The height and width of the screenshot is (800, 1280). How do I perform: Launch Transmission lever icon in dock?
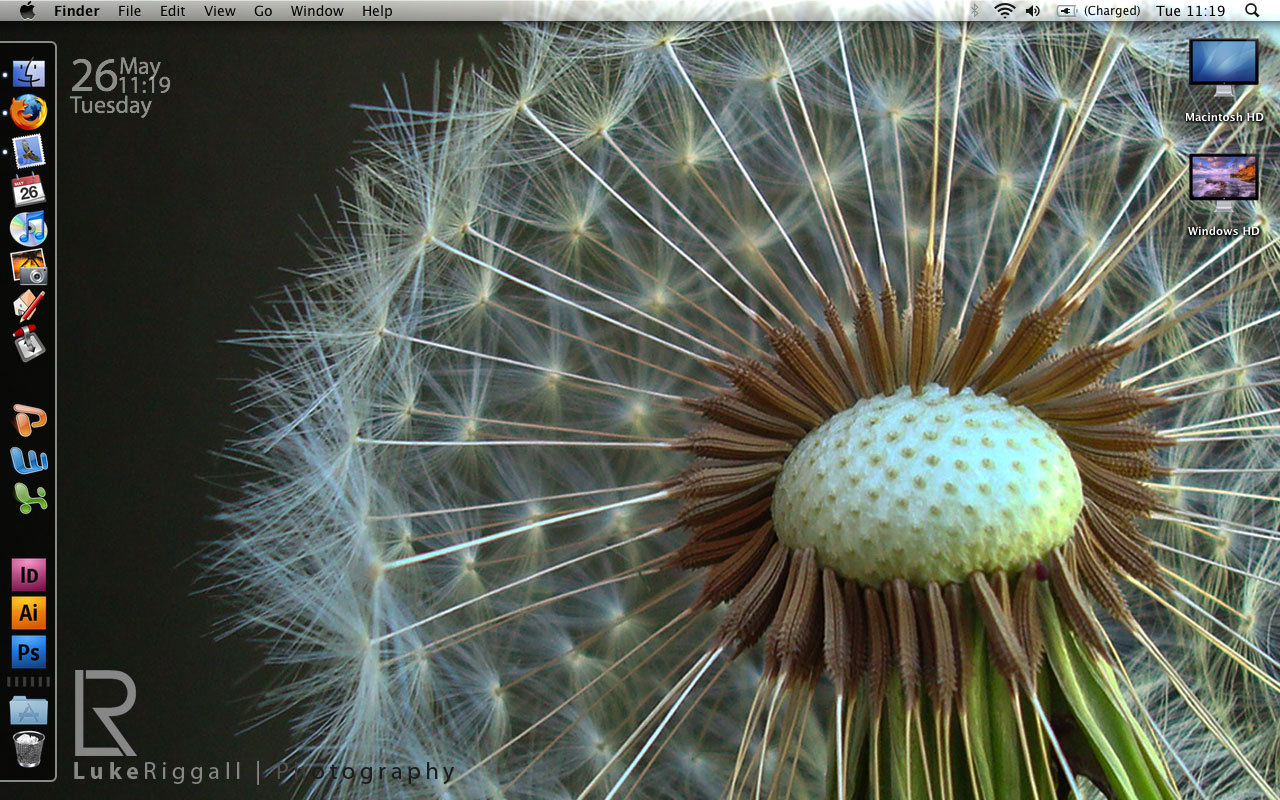pyautogui.click(x=29, y=344)
